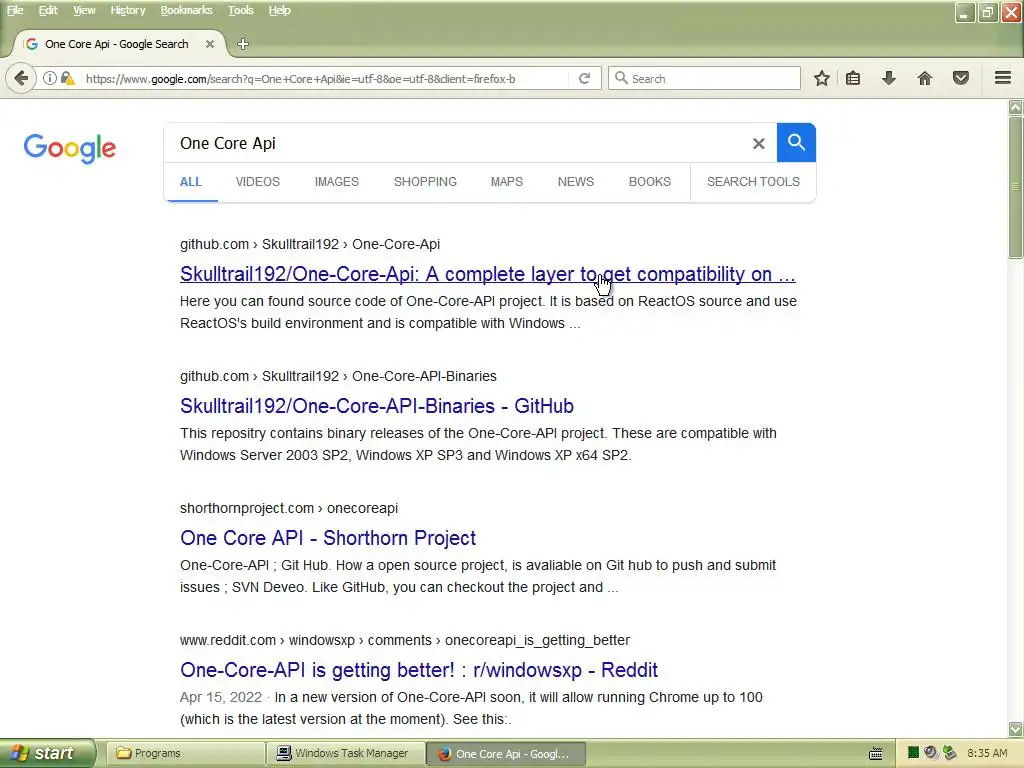Image resolution: width=1024 pixels, height=768 pixels.
Task: Open One-Core-API-Binaries GitHub result link
Action: tap(377, 406)
